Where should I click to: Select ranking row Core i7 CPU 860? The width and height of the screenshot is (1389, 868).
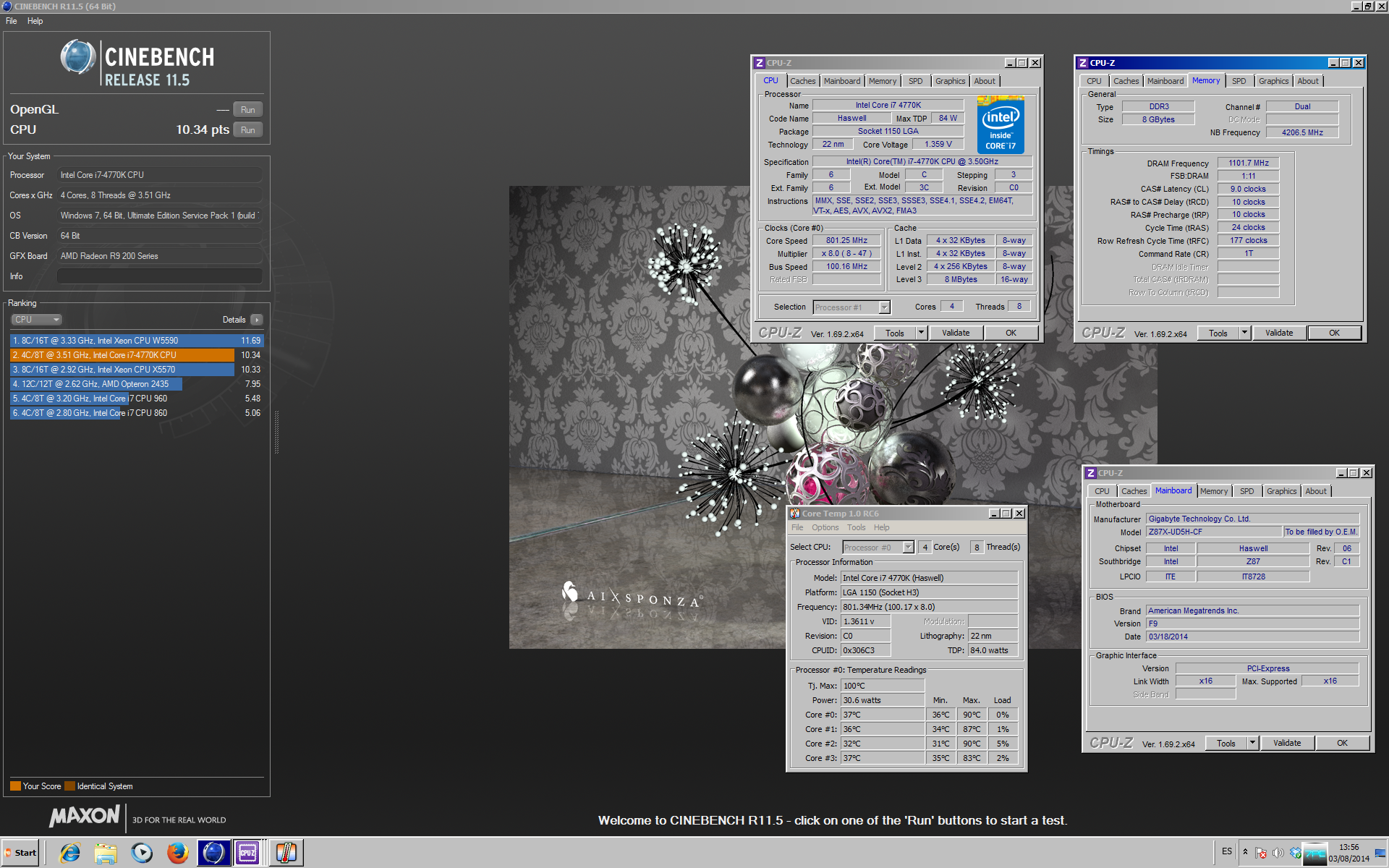(137, 413)
